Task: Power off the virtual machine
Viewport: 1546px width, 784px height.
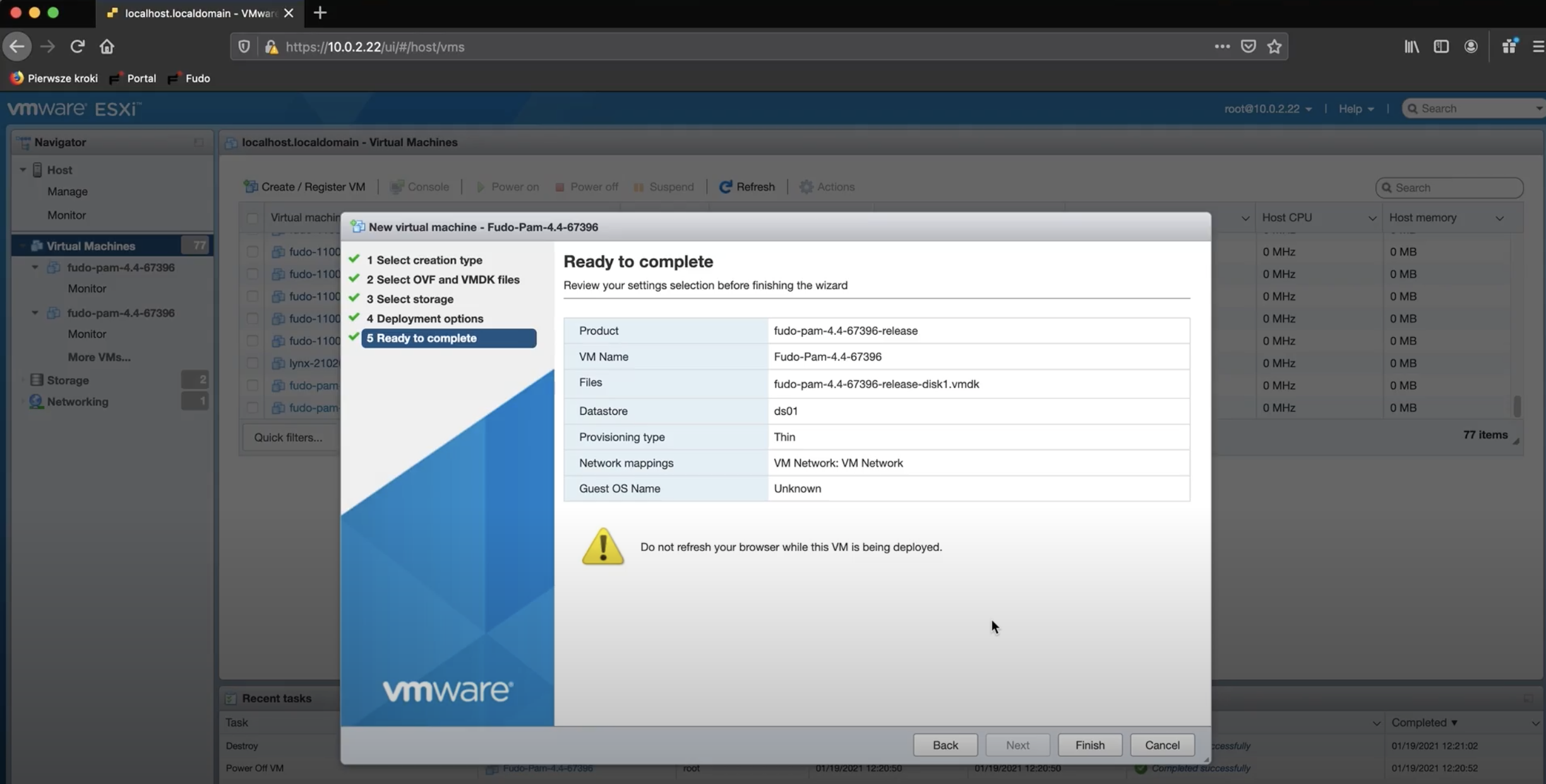Action: coord(586,187)
